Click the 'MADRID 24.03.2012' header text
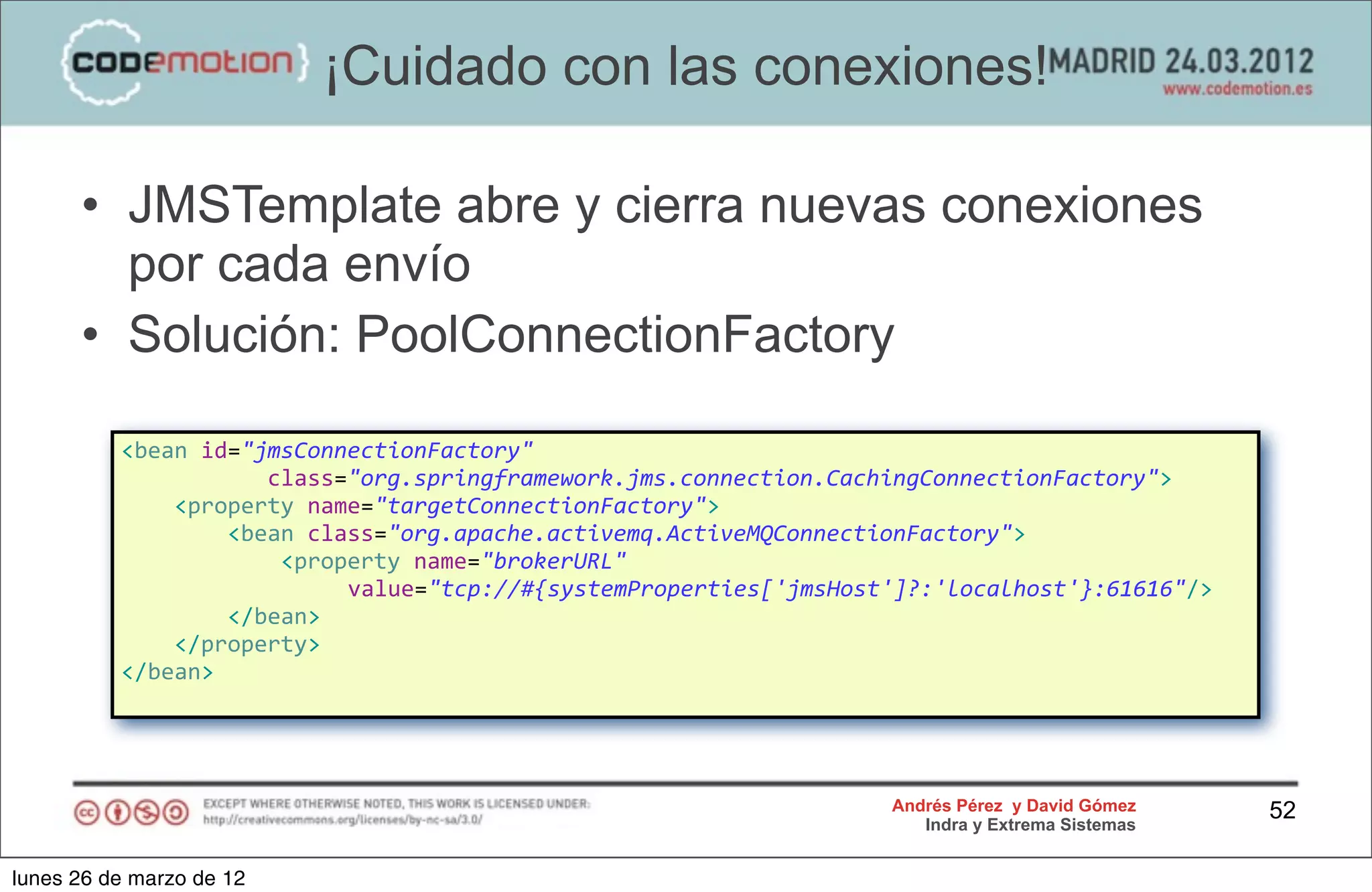 tap(1181, 62)
